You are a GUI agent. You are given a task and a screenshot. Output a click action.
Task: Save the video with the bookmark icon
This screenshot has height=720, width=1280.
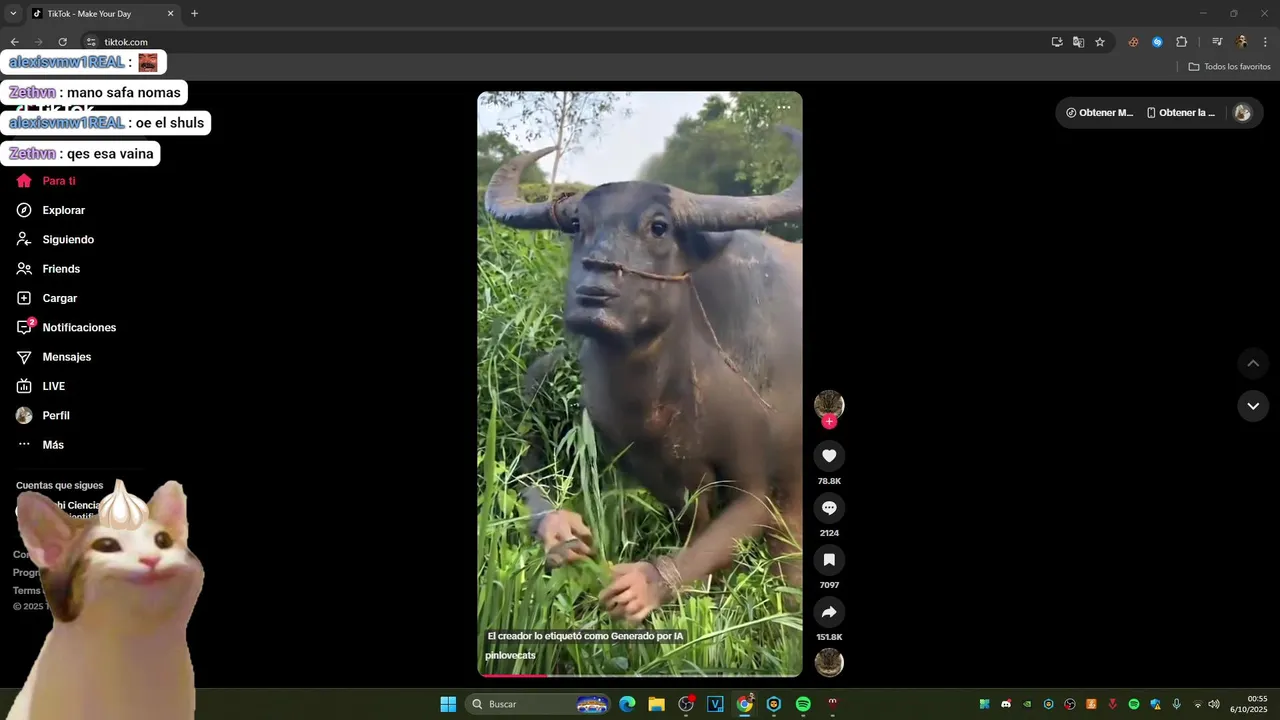[829, 560]
